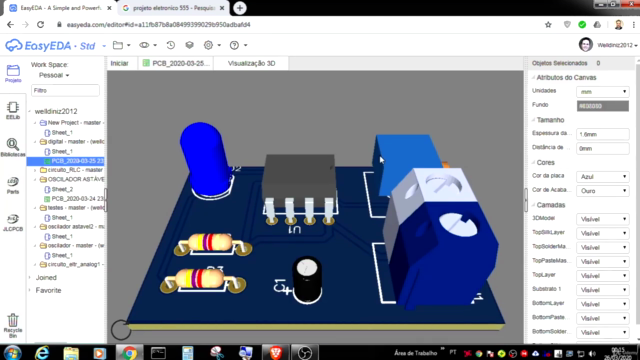Click the Fundo background color swatch
Viewport: 640px width, 360px height.
602,106
